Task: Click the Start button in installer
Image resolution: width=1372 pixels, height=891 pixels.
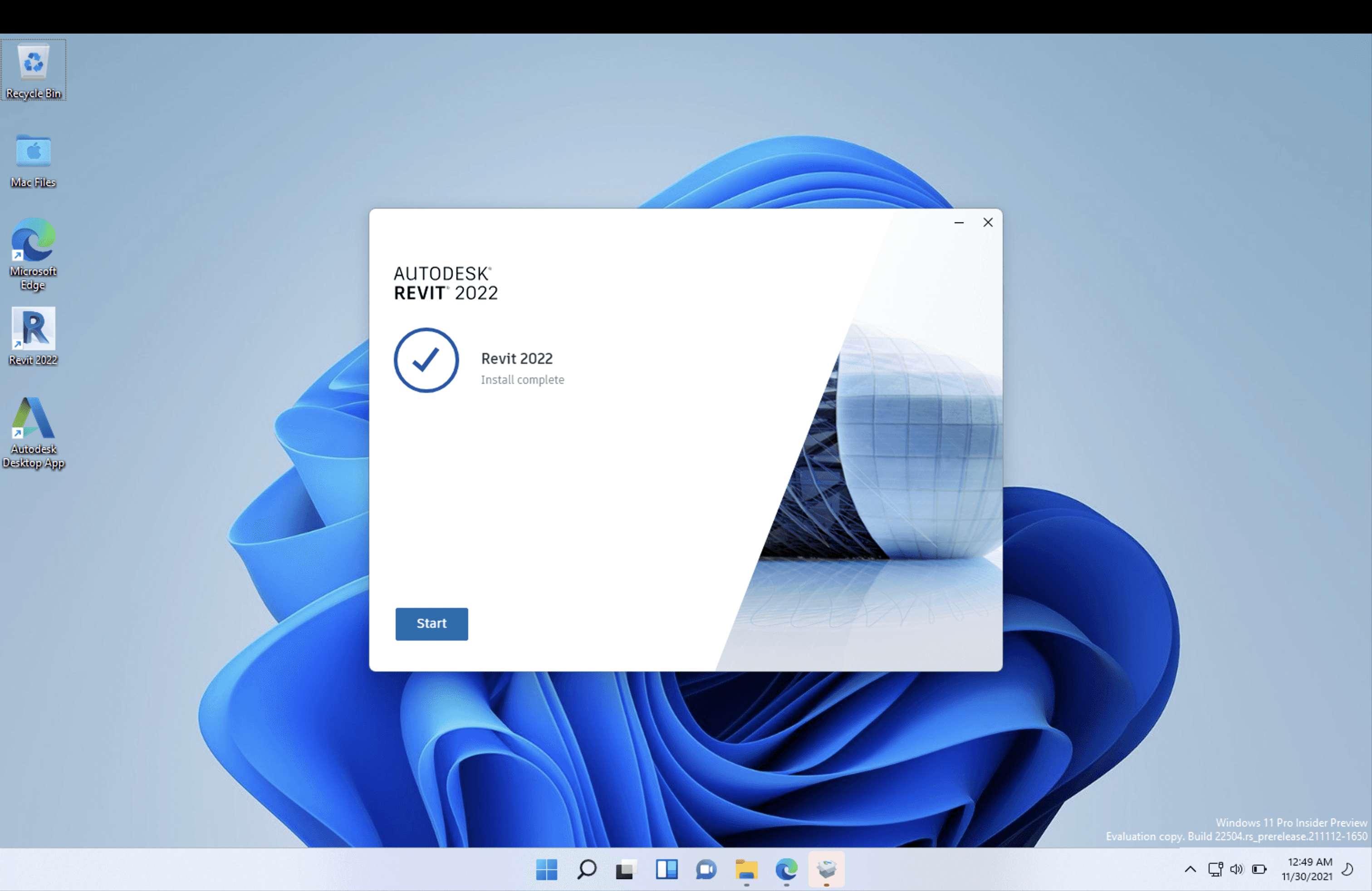Action: point(431,624)
